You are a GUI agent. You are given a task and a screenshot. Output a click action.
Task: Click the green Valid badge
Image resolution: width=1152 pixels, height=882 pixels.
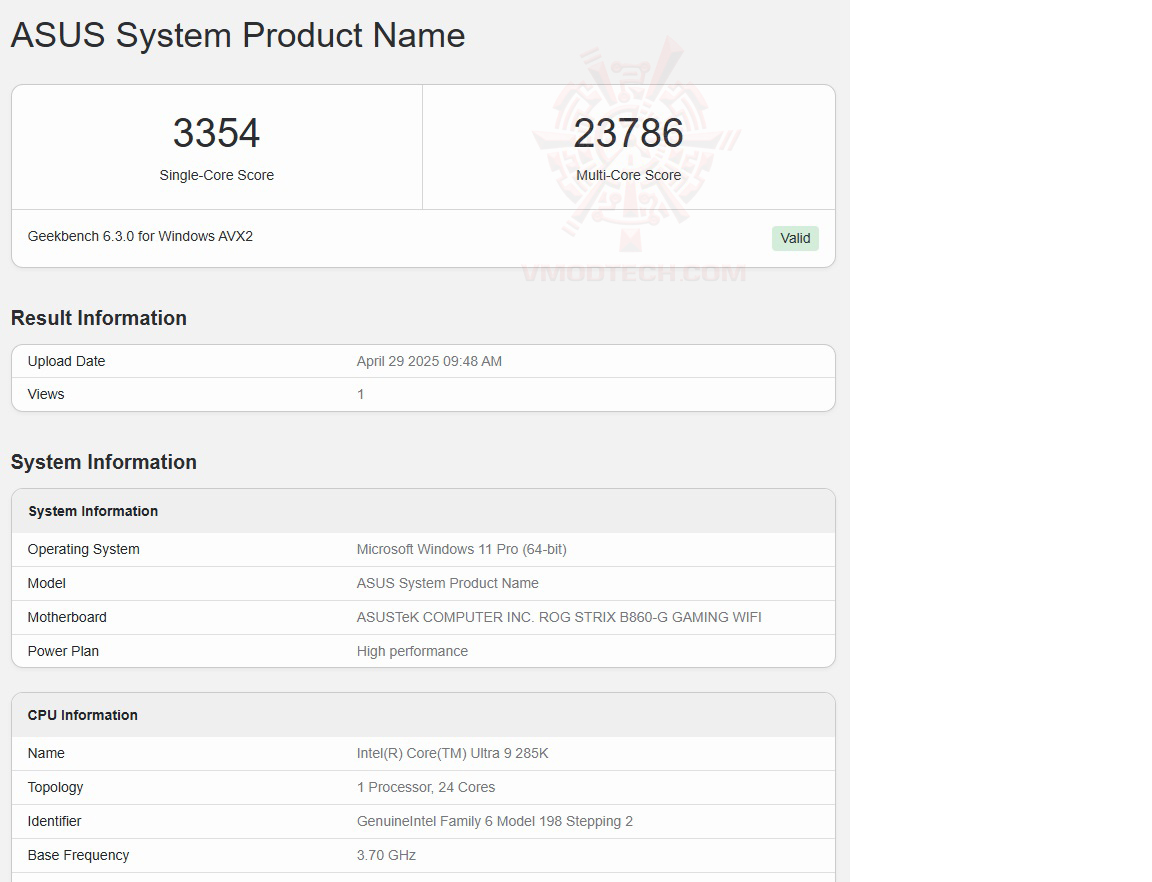(795, 238)
